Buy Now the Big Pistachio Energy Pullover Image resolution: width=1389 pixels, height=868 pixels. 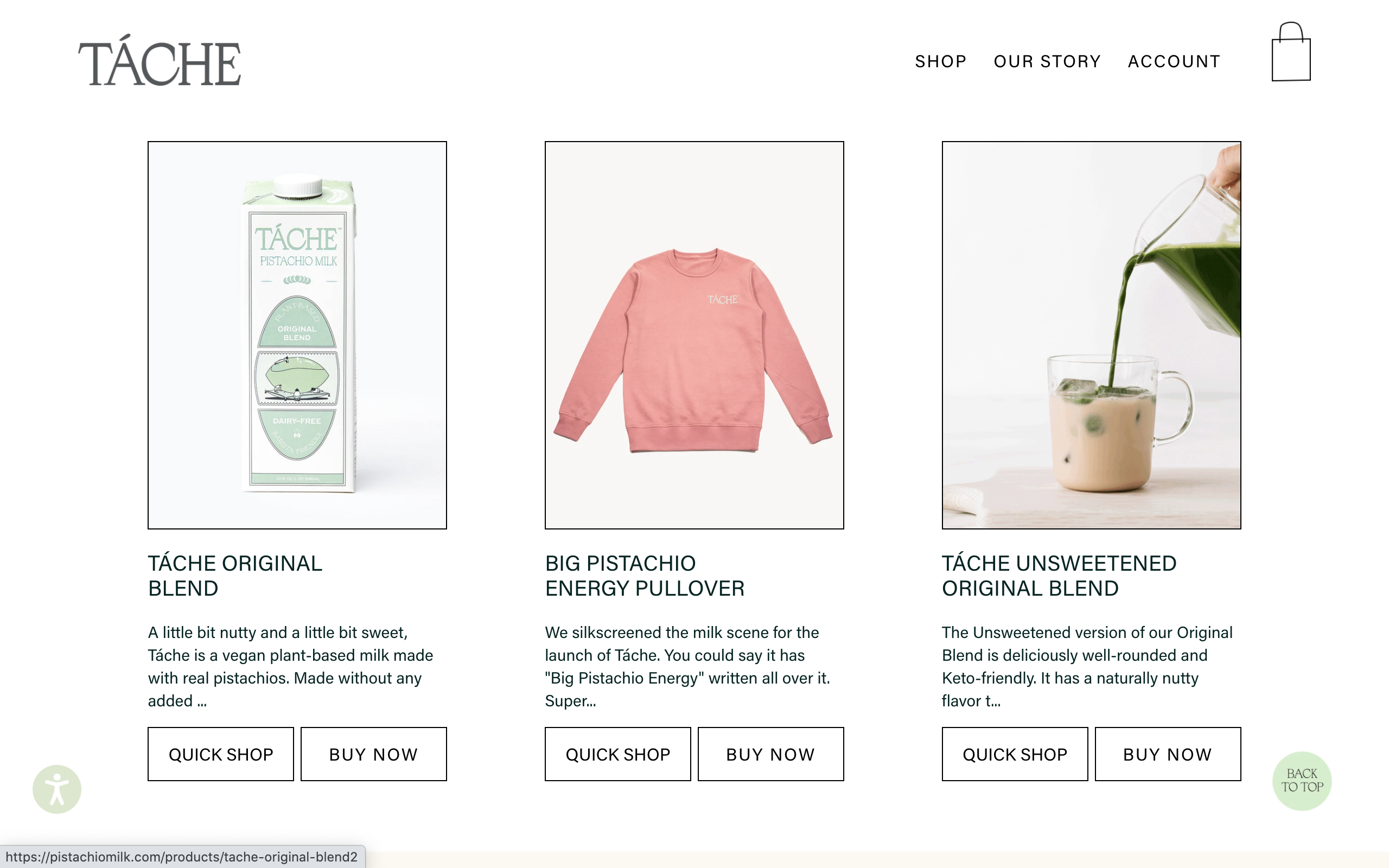coord(771,754)
